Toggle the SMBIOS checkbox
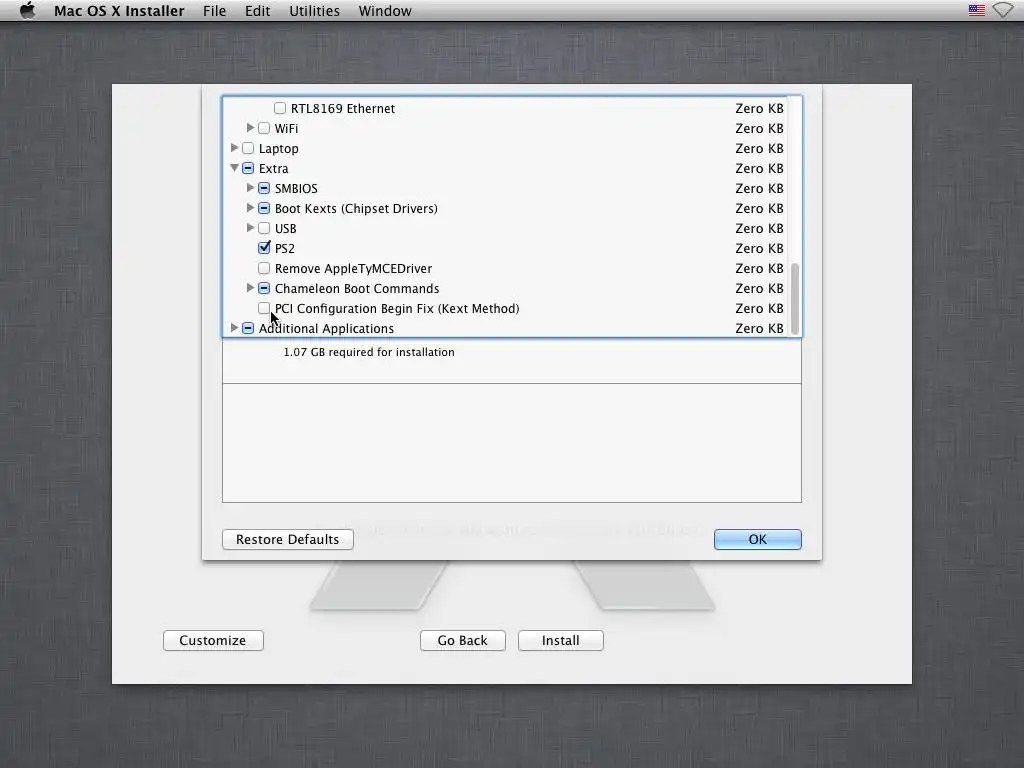The image size is (1024, 768). point(264,188)
